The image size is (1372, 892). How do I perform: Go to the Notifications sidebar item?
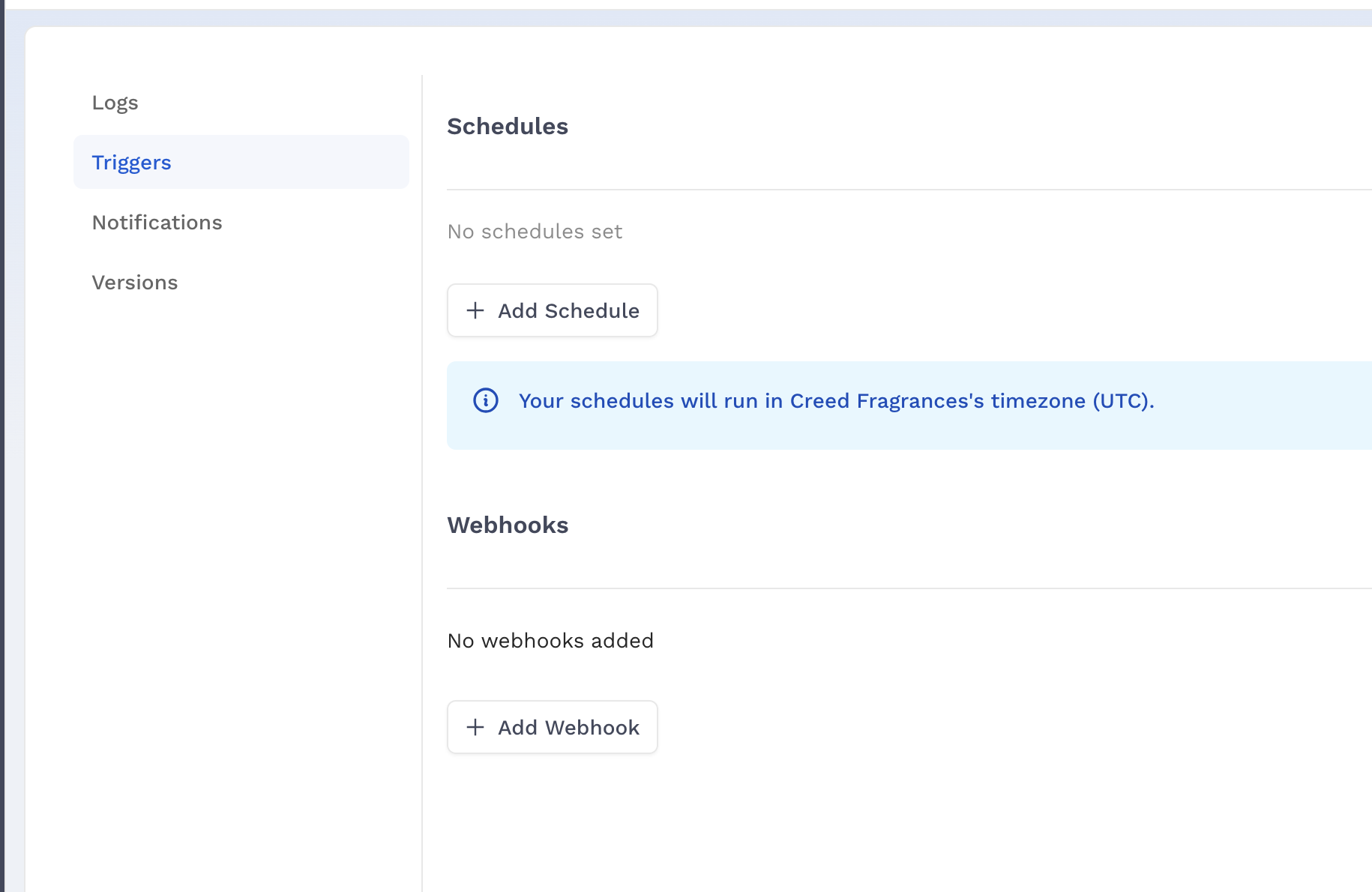[157, 223]
